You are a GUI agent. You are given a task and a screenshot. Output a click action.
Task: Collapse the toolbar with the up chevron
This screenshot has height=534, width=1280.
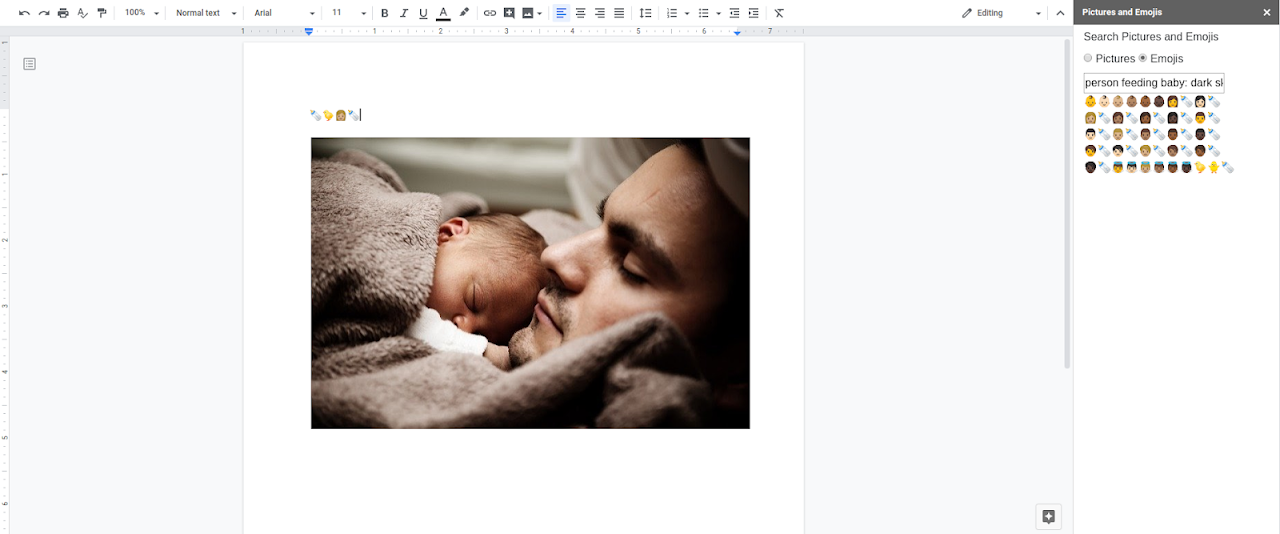point(1060,13)
